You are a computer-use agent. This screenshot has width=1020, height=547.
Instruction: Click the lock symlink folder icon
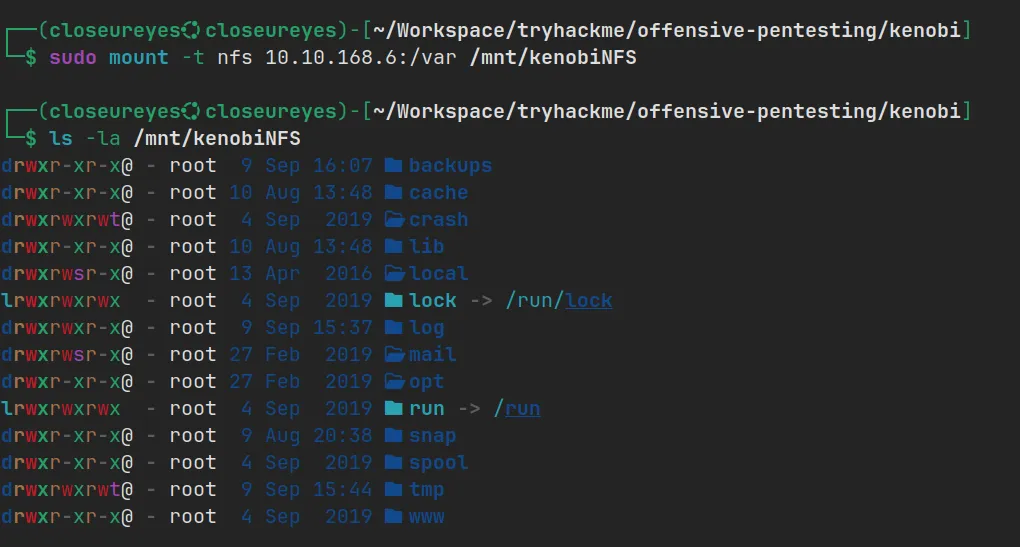point(392,301)
